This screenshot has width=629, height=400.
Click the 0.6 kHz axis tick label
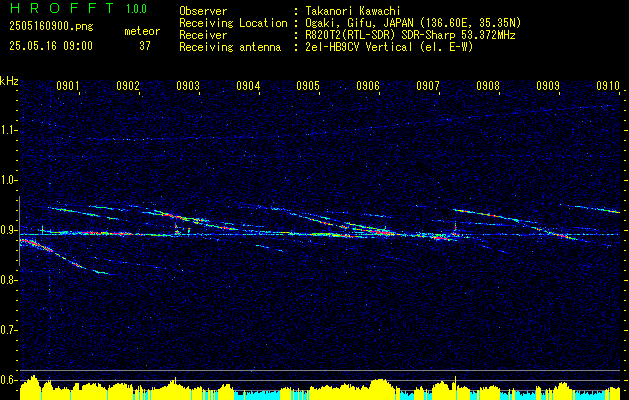(x=8, y=380)
